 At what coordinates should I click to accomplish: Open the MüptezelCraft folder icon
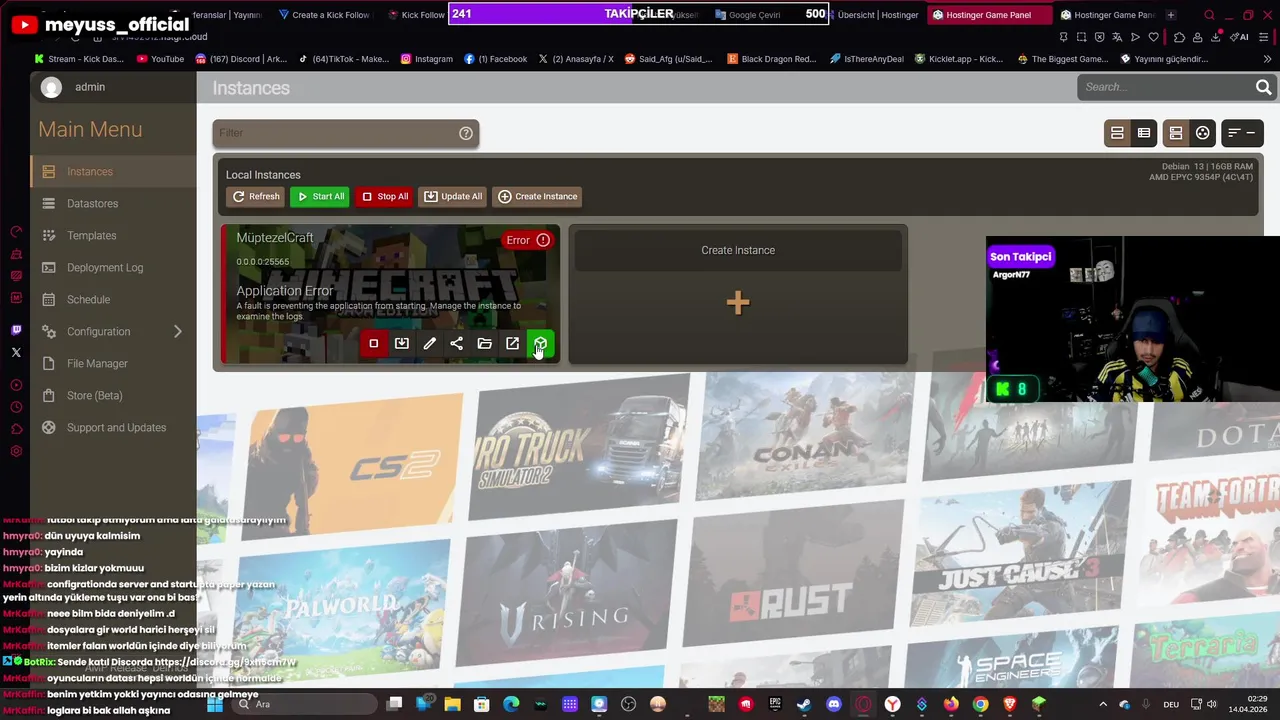[x=485, y=344]
